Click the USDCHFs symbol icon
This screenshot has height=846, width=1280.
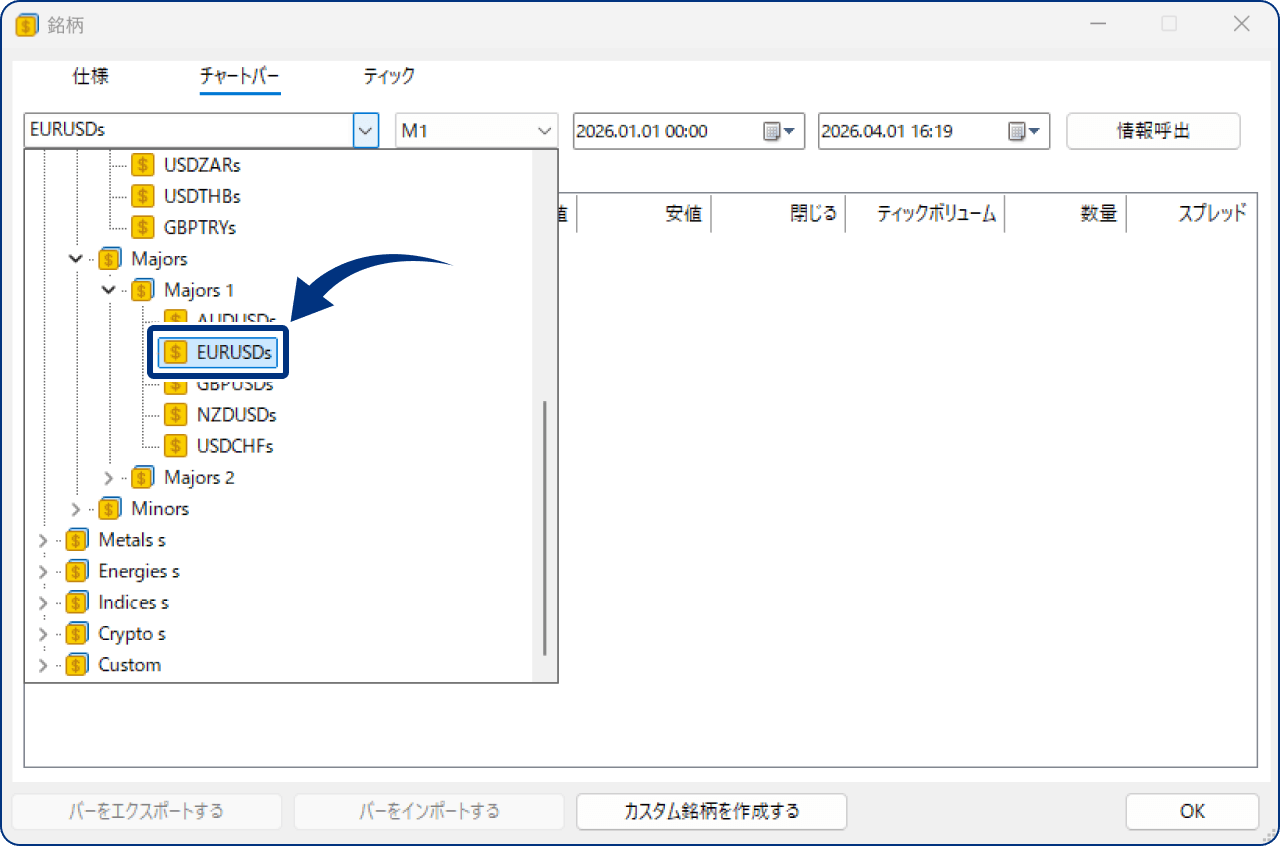point(175,445)
